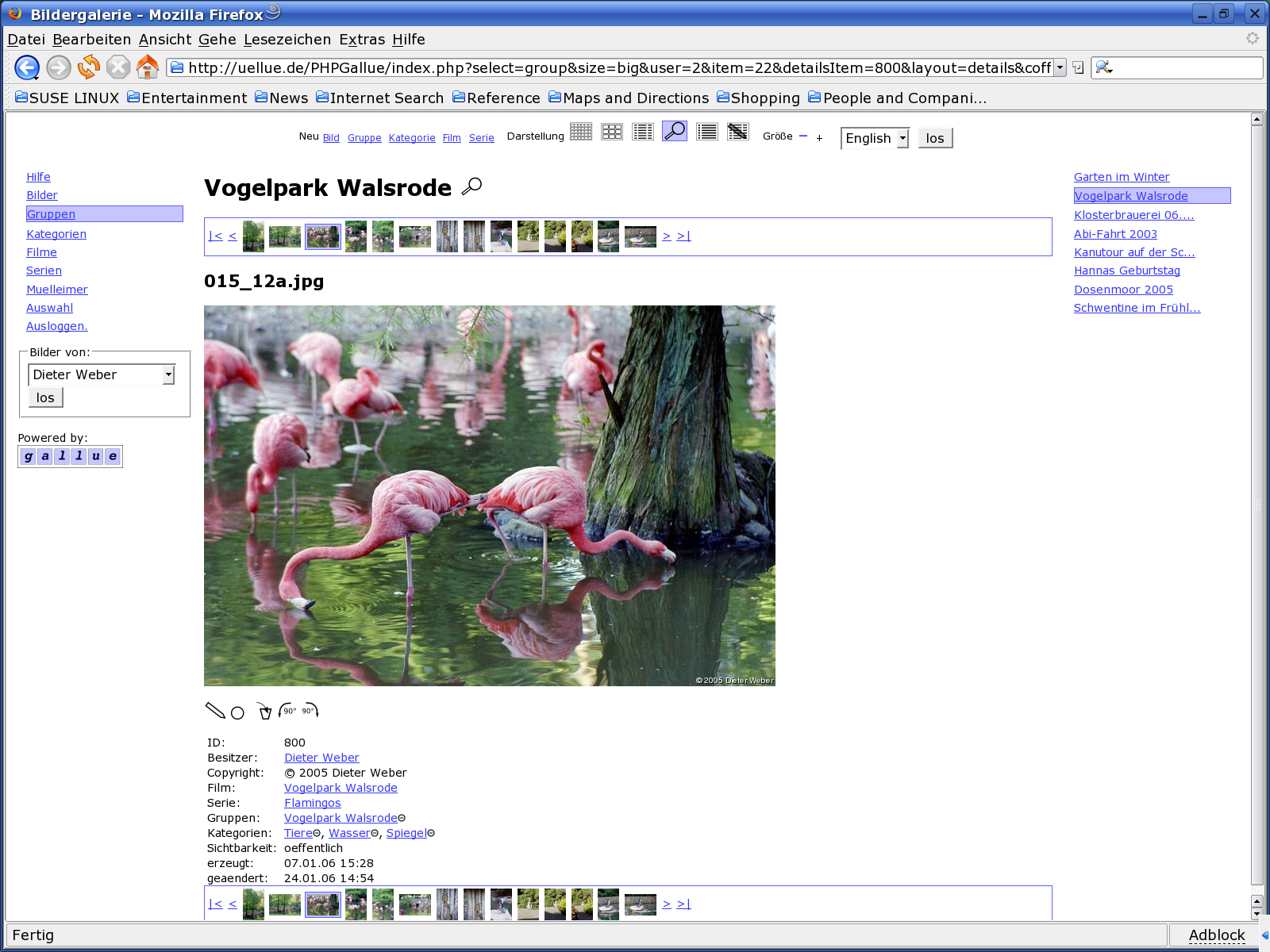Open the English language dropdown
1270x952 pixels.
pyautogui.click(x=902, y=138)
